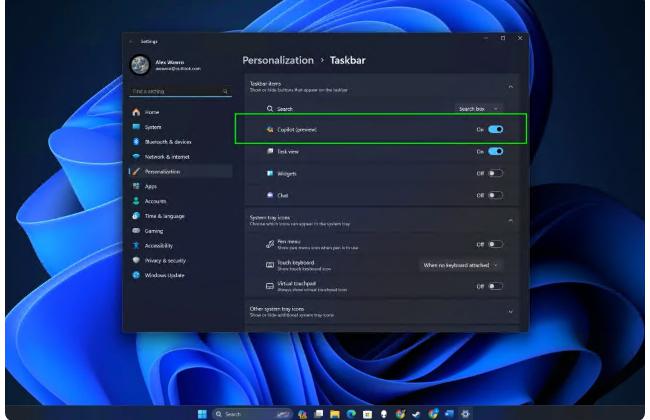Open the Network & internet section

(168, 157)
